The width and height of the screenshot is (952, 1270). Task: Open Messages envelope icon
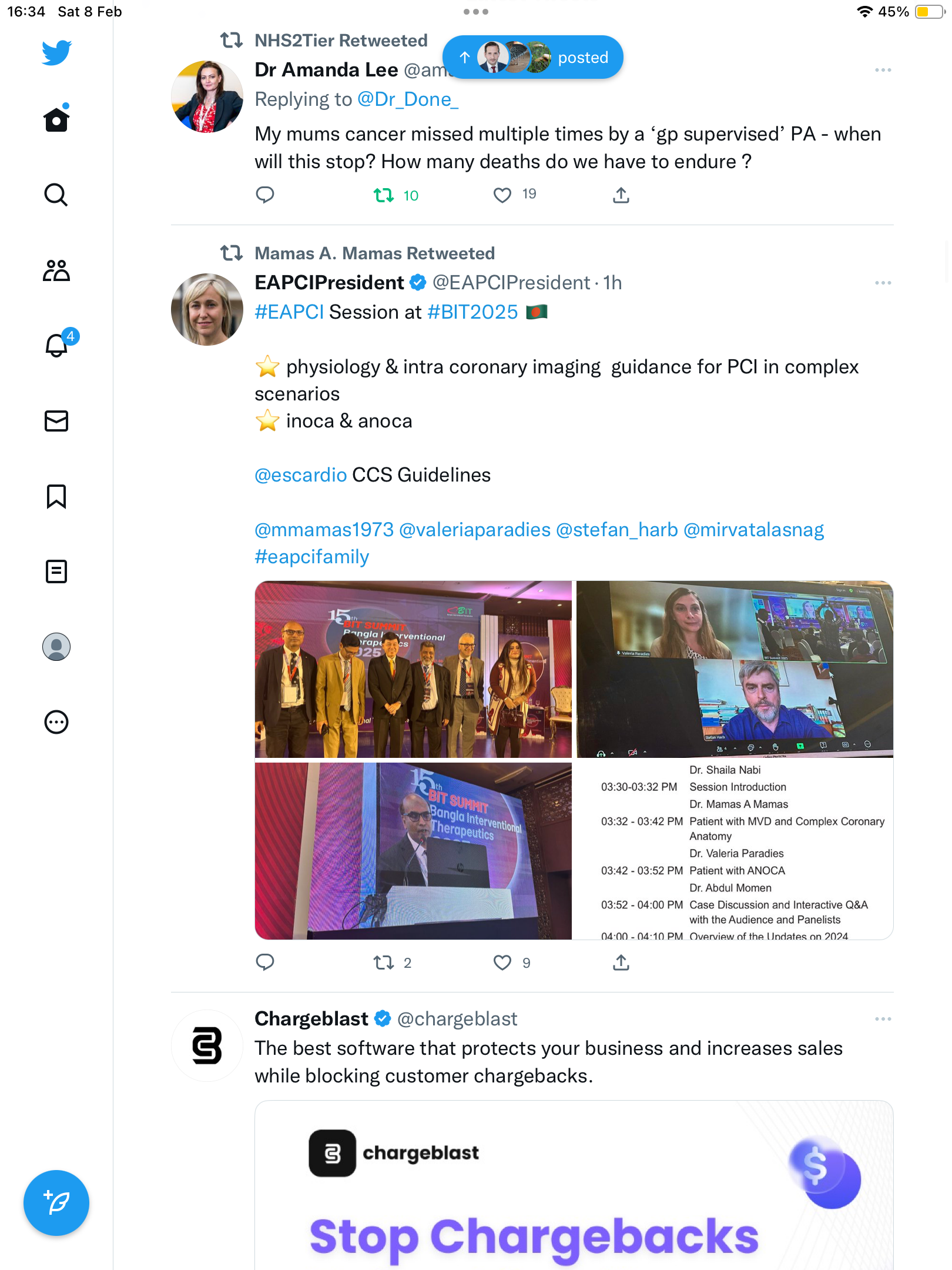(x=56, y=421)
